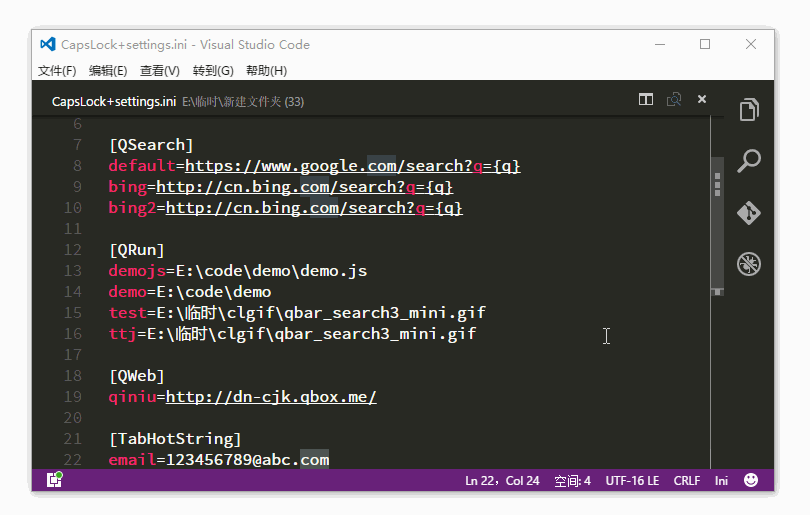Change indentation via 空间: 4
Screen dimensions: 810x515
pyautogui.click(x=572, y=481)
